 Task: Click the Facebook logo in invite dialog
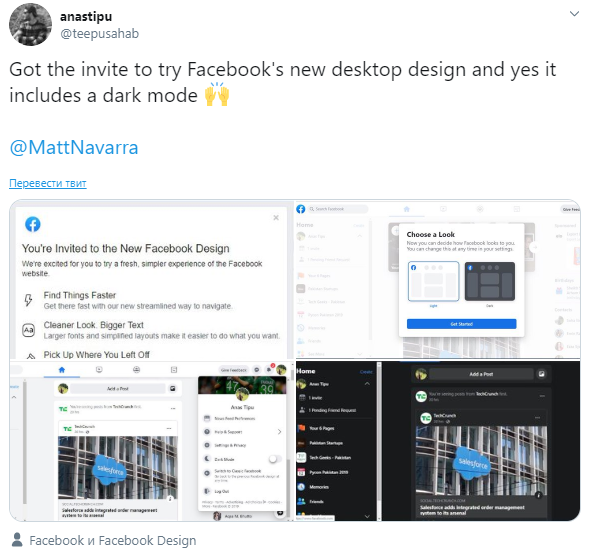(x=33, y=224)
